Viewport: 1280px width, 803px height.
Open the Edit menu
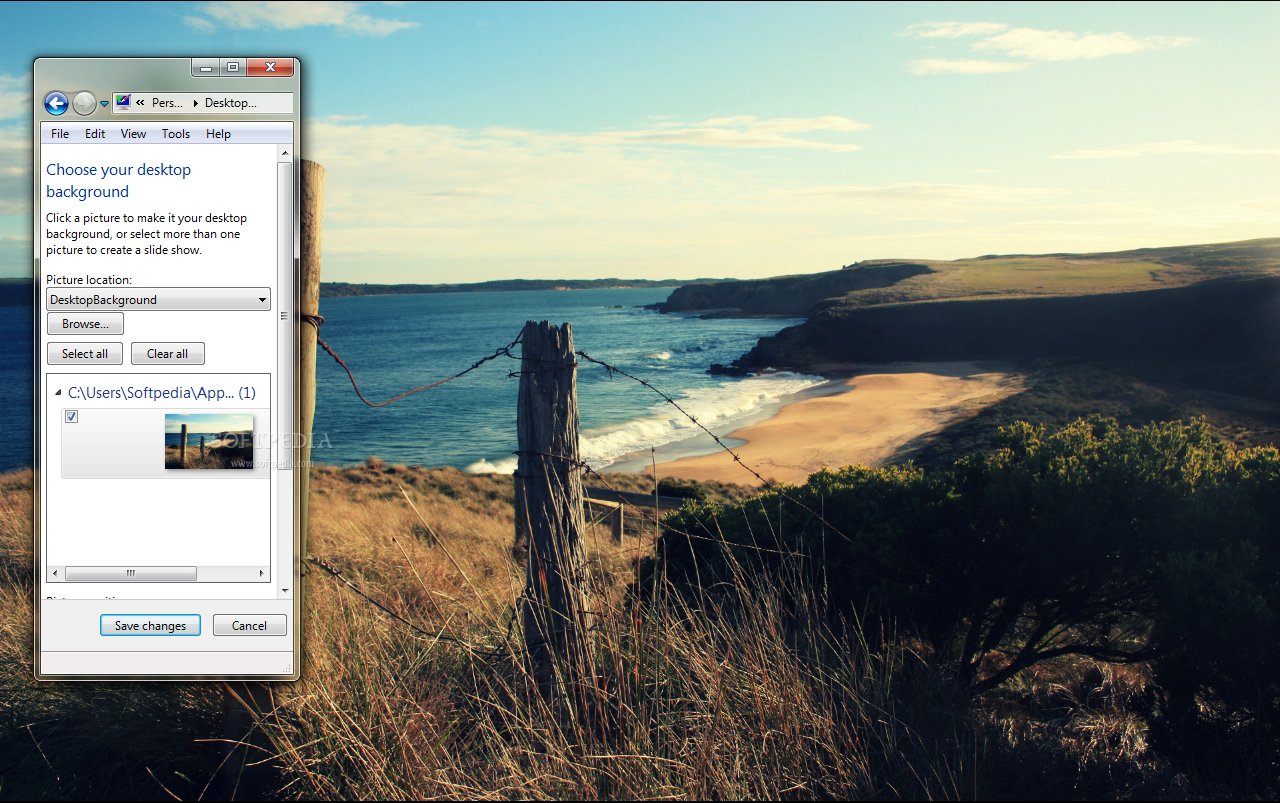(95, 134)
